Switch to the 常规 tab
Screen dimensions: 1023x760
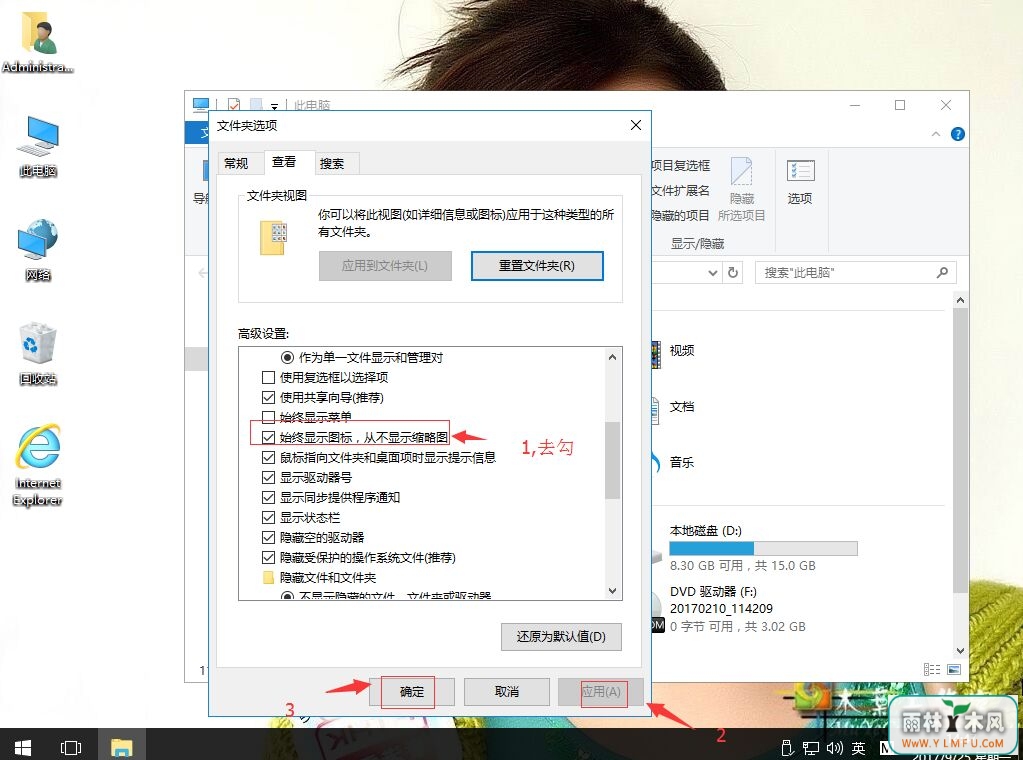[x=236, y=164]
